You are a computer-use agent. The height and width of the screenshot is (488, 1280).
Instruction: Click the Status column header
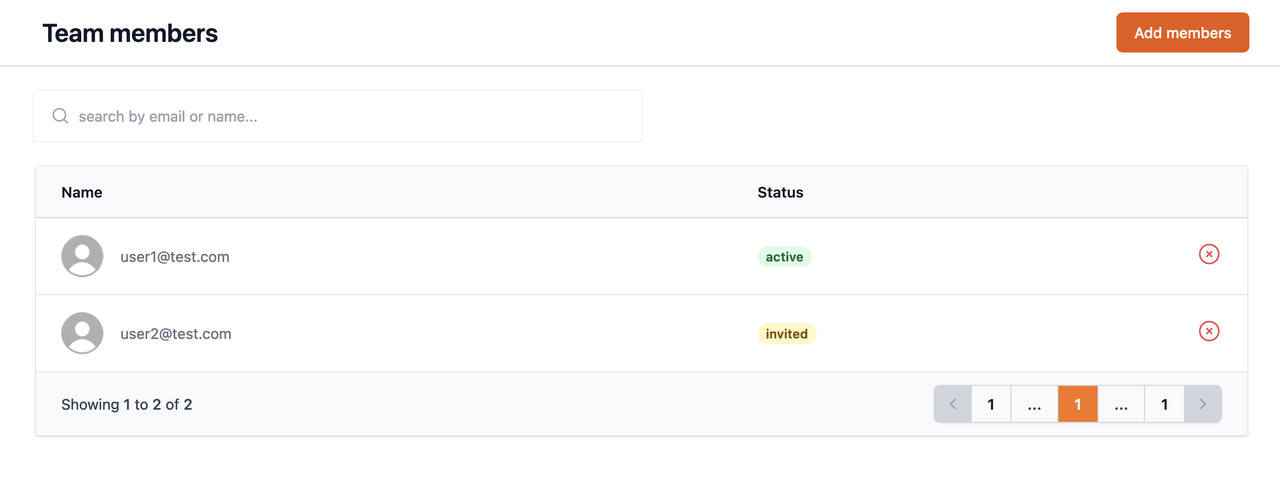coord(780,192)
